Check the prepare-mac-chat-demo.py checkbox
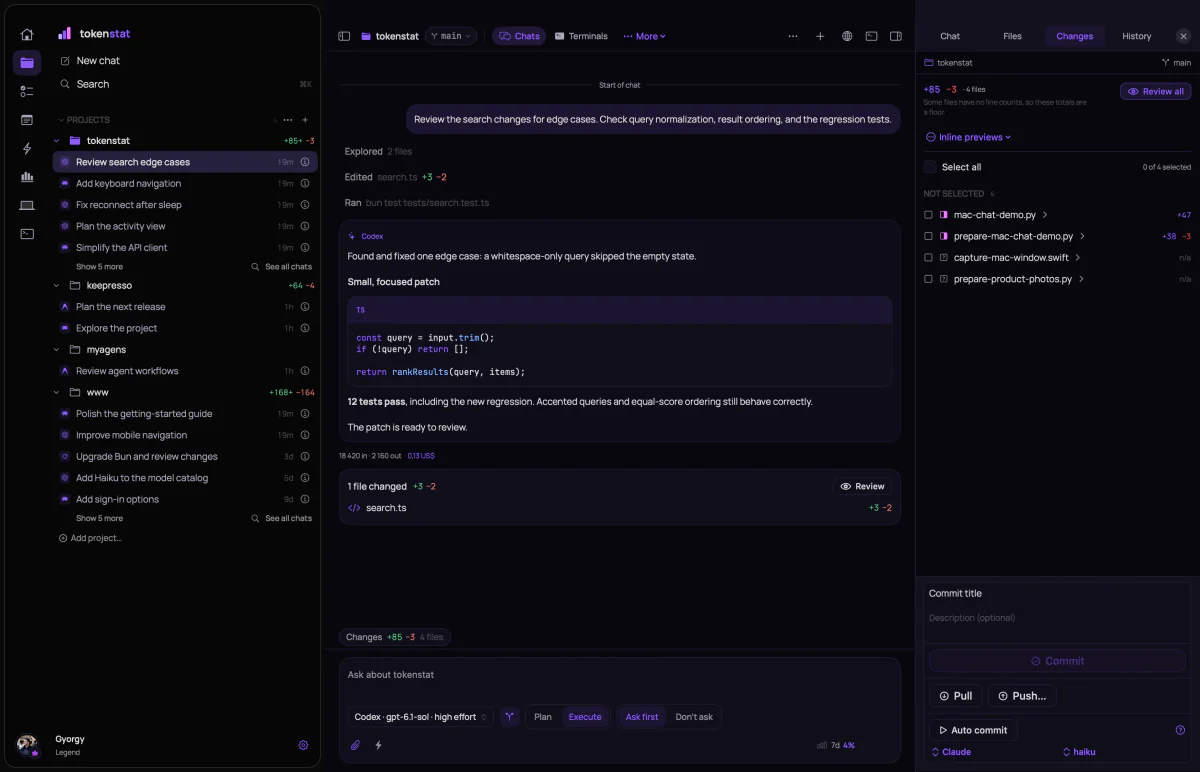Viewport: 1200px width, 772px height. coord(929,236)
